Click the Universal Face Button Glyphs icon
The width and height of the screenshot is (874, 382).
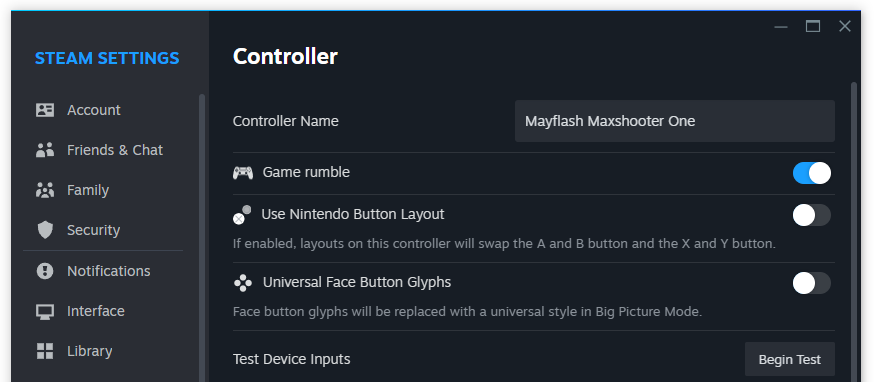tap(242, 283)
